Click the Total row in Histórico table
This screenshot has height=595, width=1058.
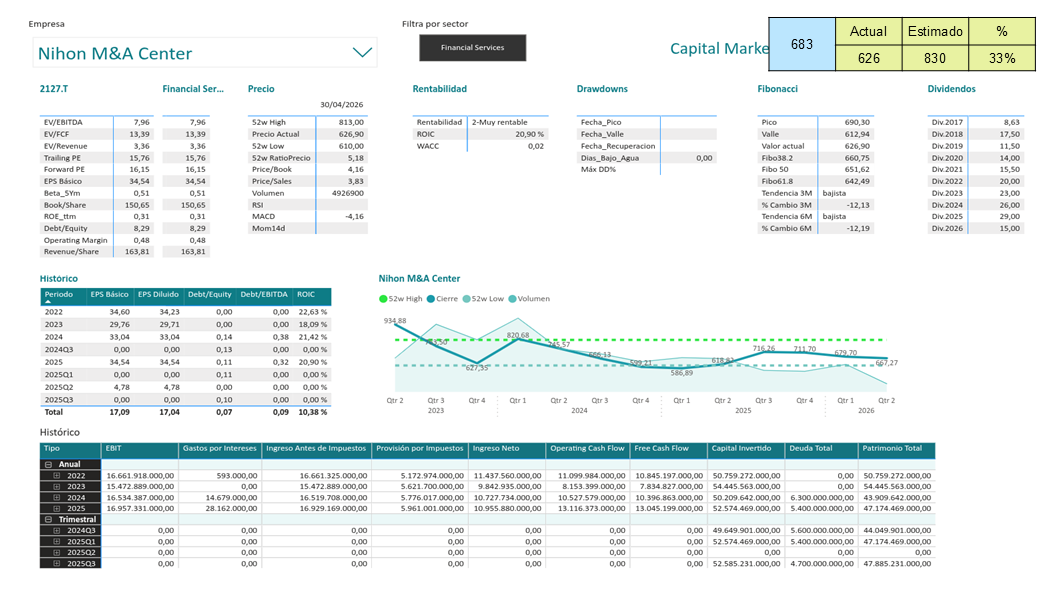[185, 412]
